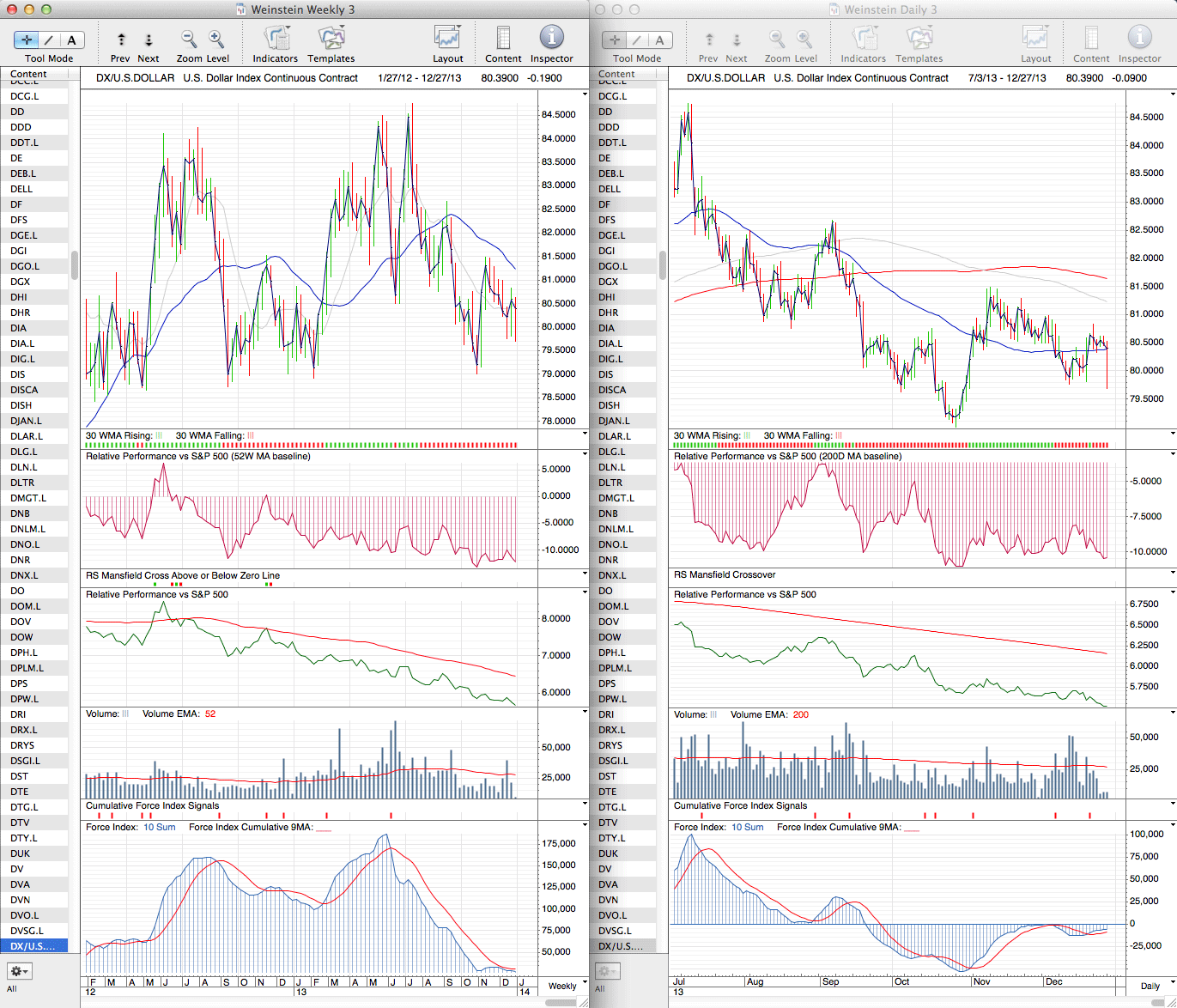Toggle the Content sidebar in Weekly window

click(x=503, y=39)
